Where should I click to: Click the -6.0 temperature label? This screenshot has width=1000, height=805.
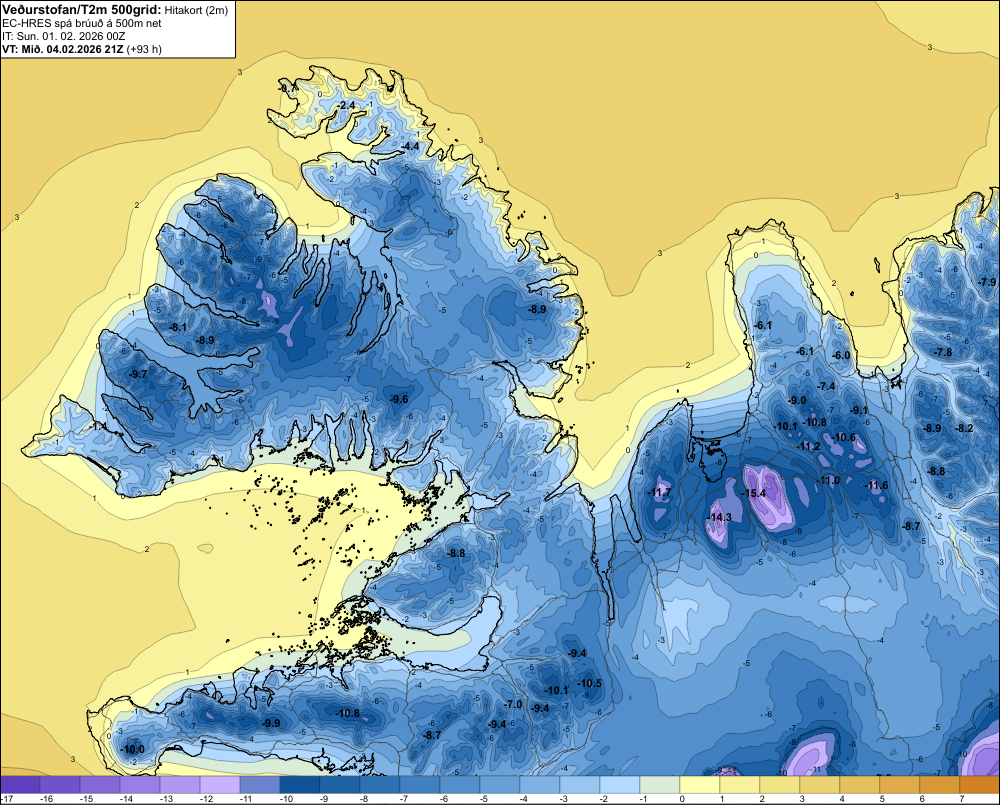[x=841, y=355]
